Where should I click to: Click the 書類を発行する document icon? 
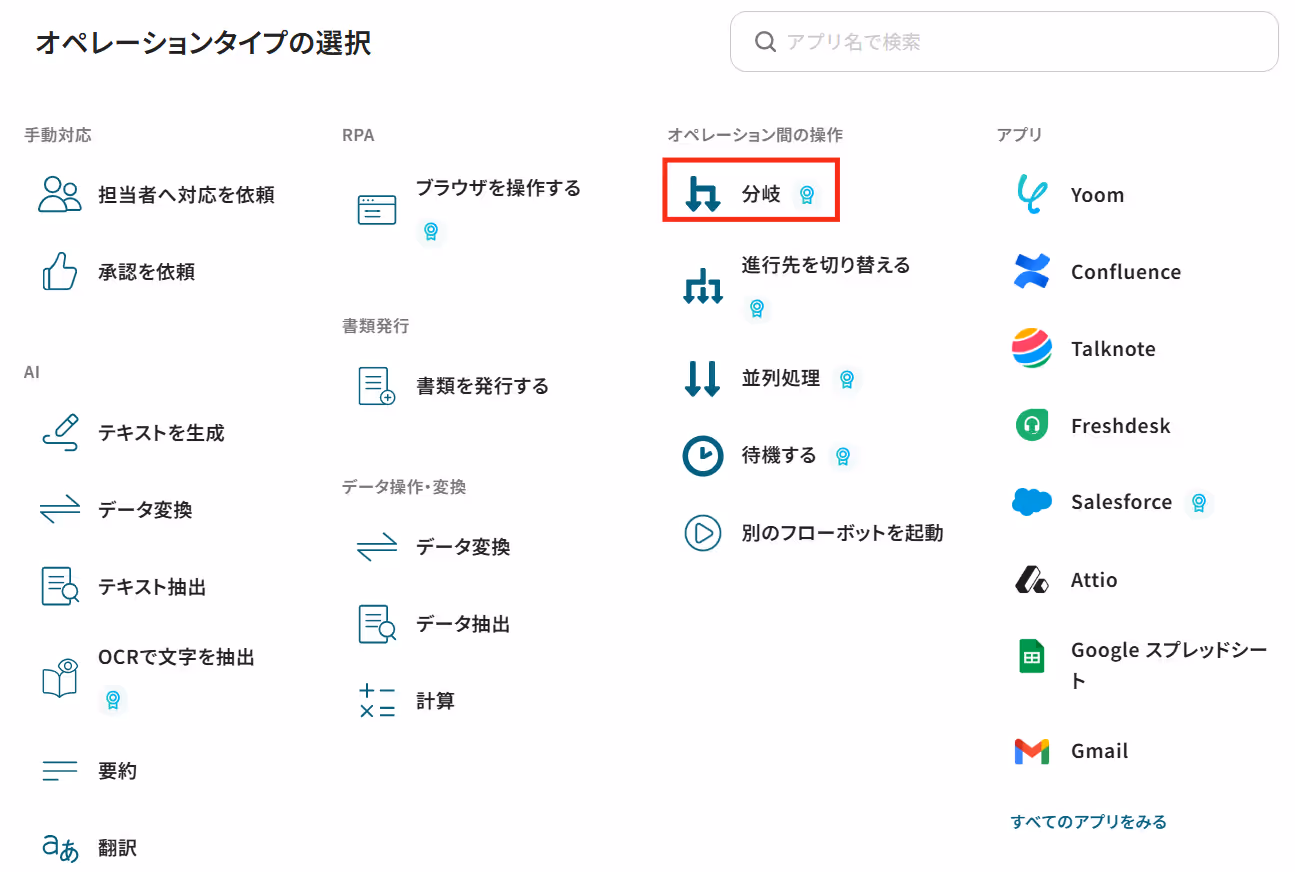tap(377, 386)
